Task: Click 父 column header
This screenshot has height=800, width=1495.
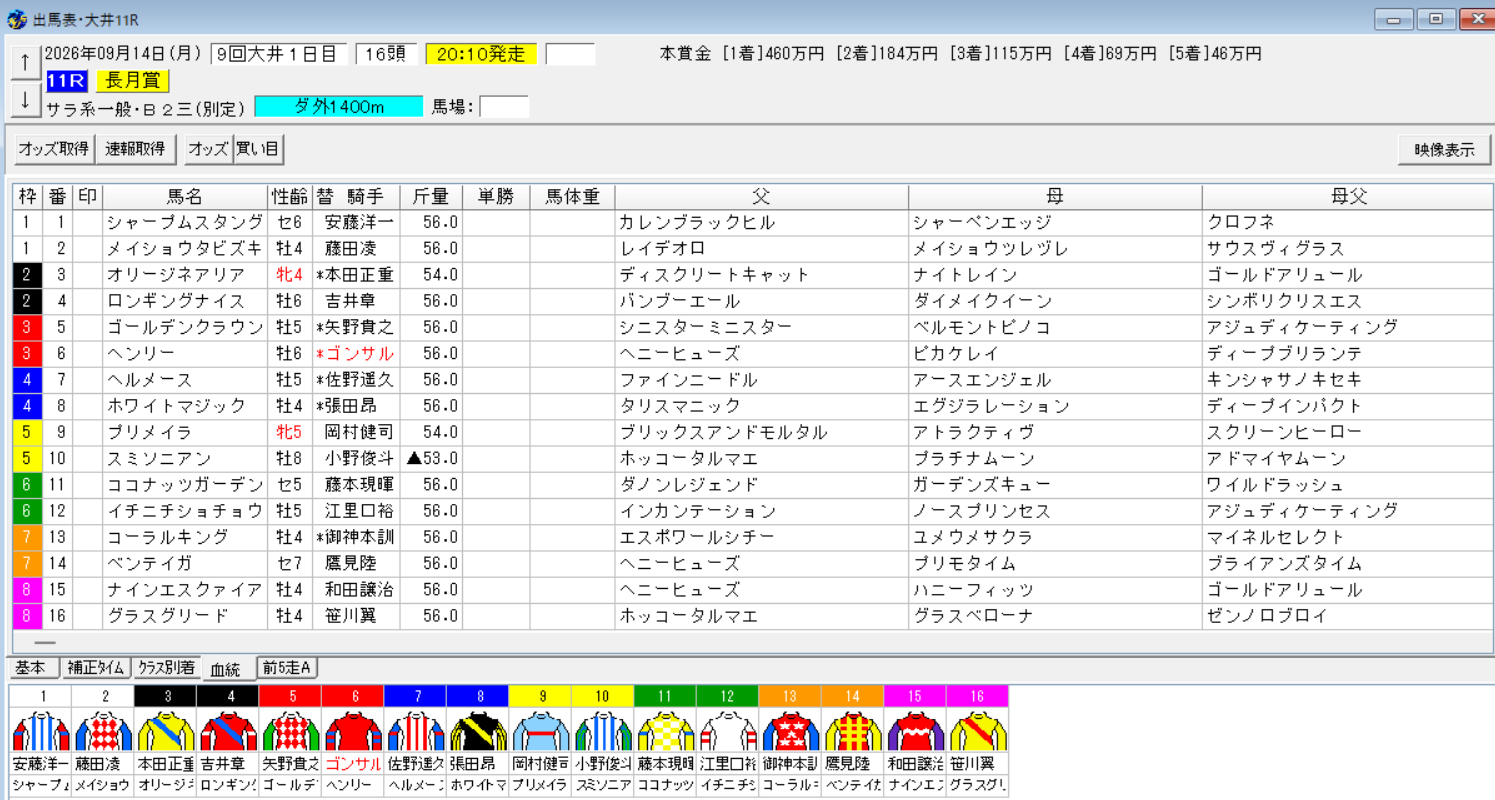Action: [762, 197]
